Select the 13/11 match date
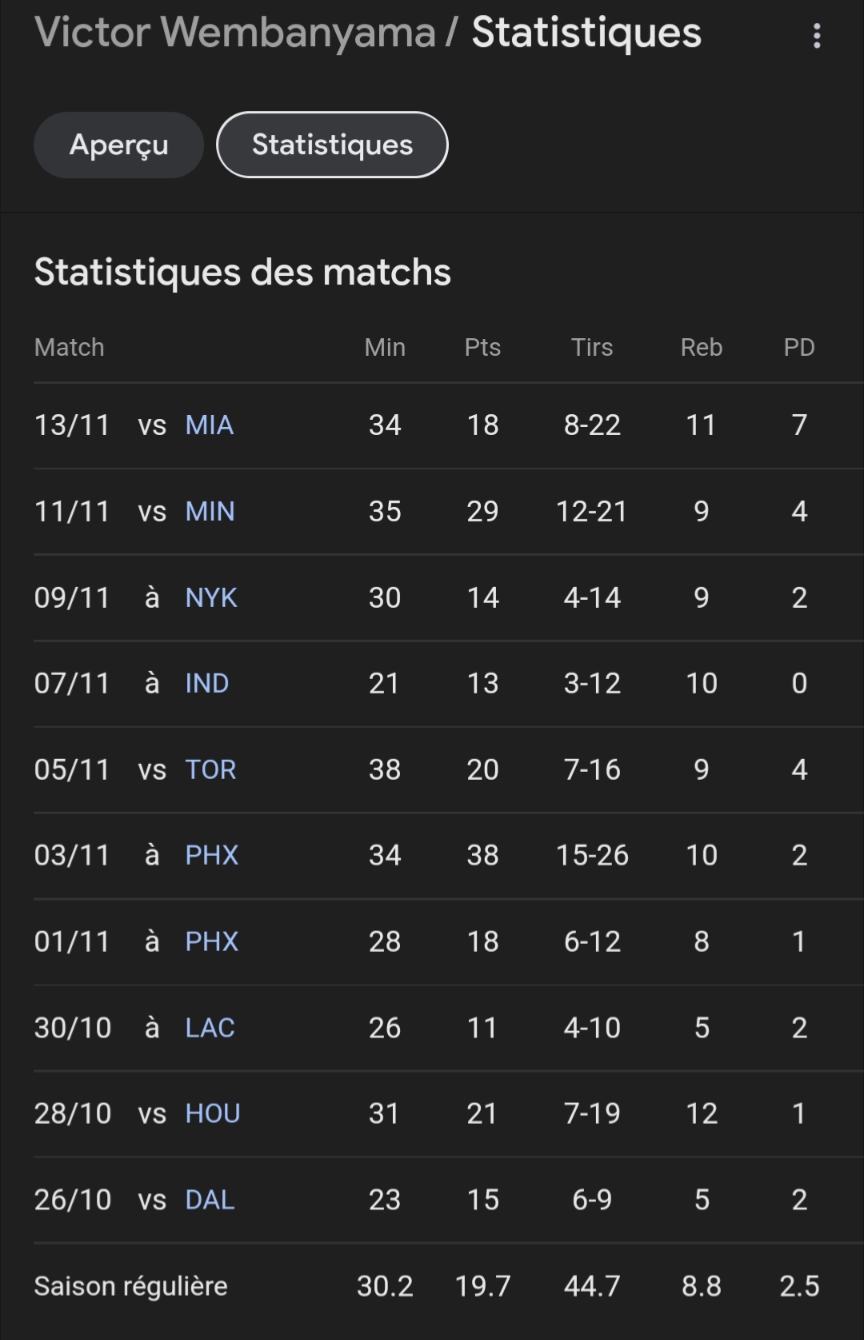 (71, 425)
